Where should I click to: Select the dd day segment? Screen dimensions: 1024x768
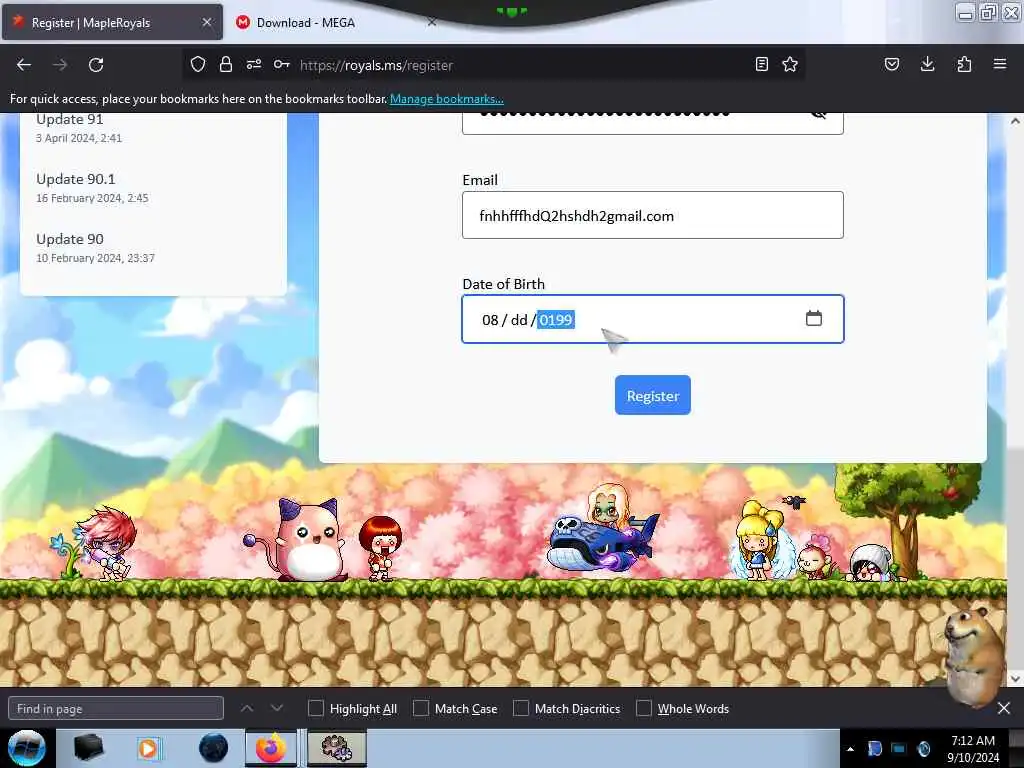[x=519, y=320]
